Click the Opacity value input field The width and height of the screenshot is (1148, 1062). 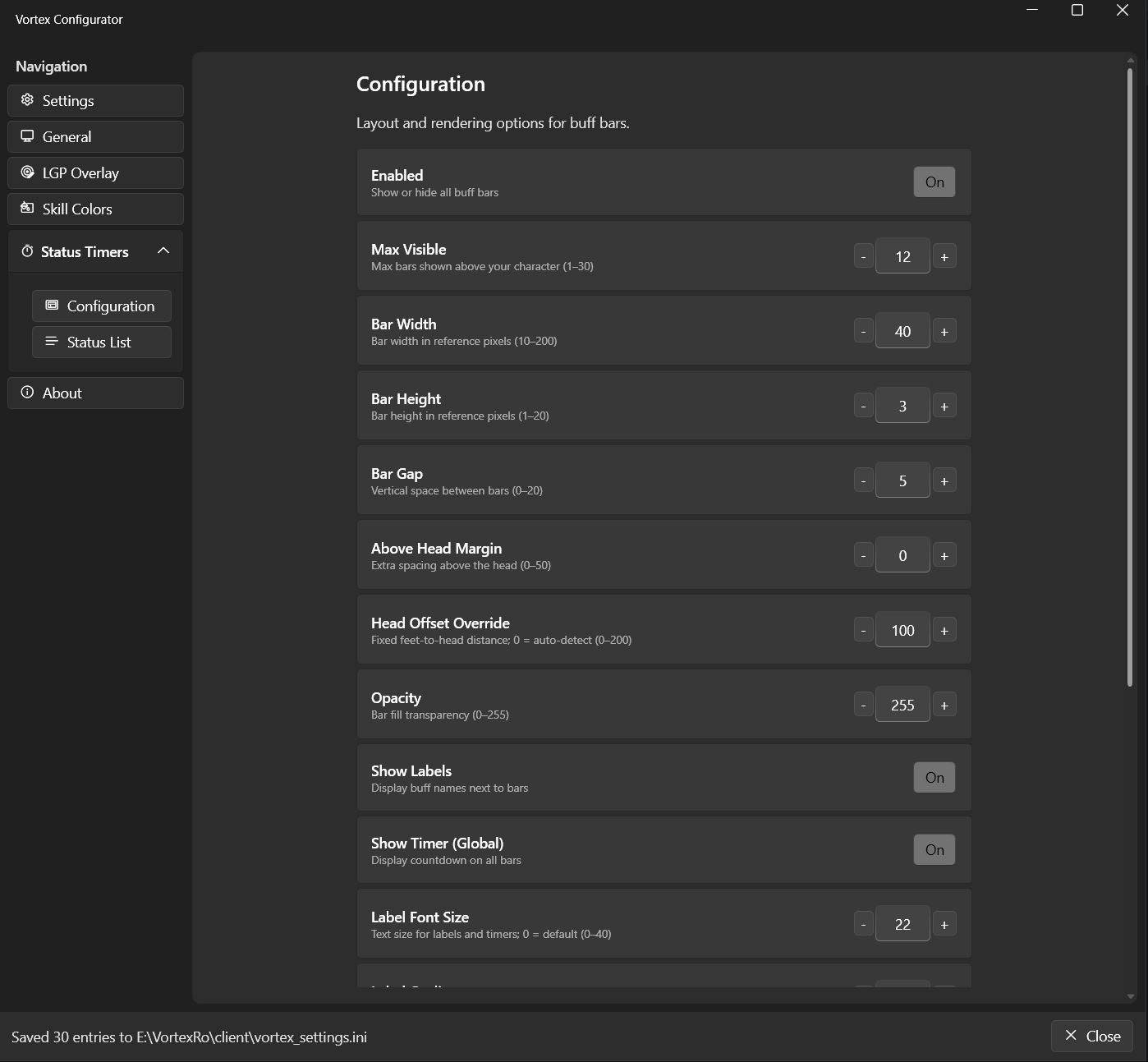pyautogui.click(x=902, y=705)
